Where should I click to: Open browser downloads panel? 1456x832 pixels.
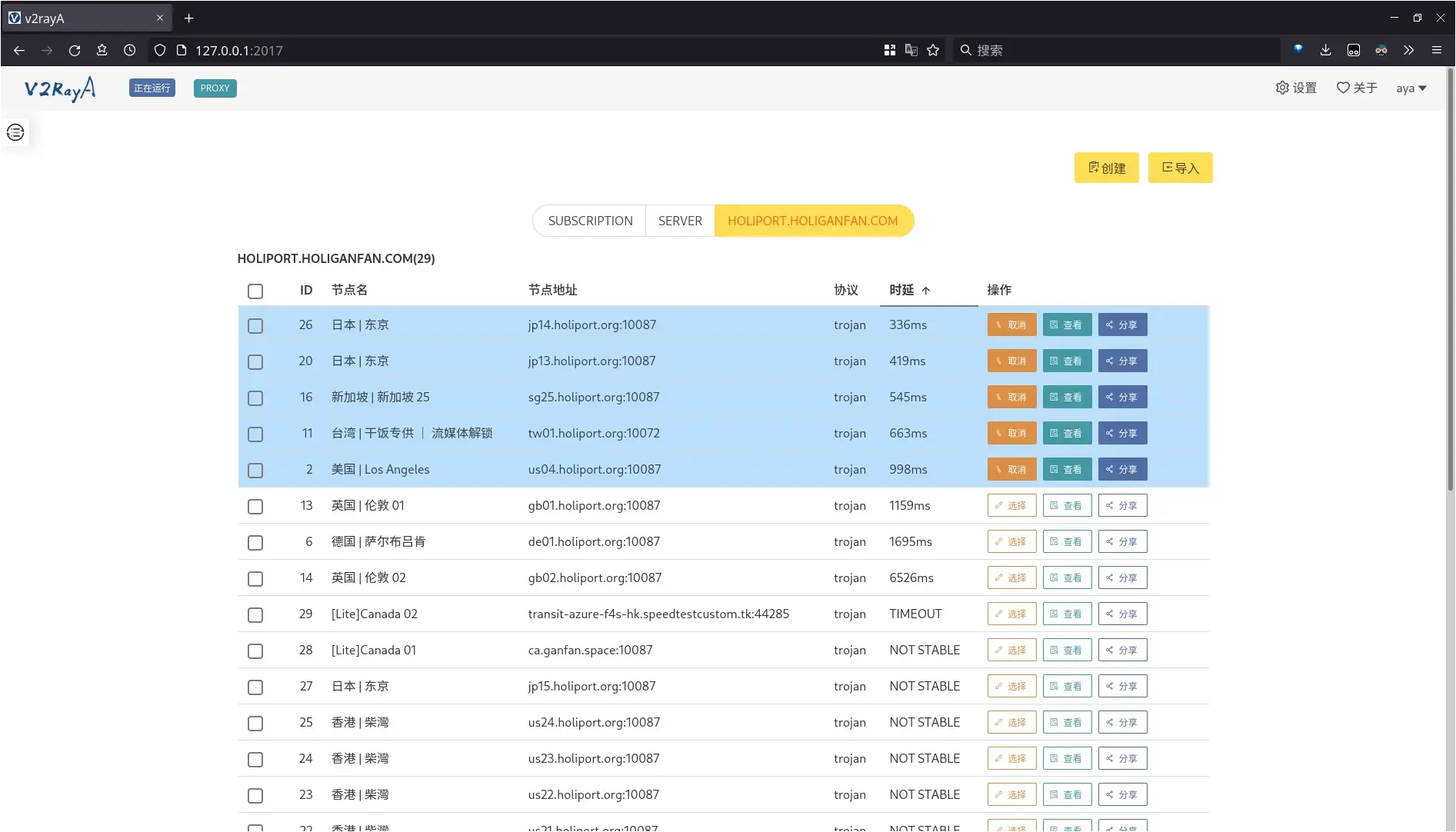point(1325,50)
